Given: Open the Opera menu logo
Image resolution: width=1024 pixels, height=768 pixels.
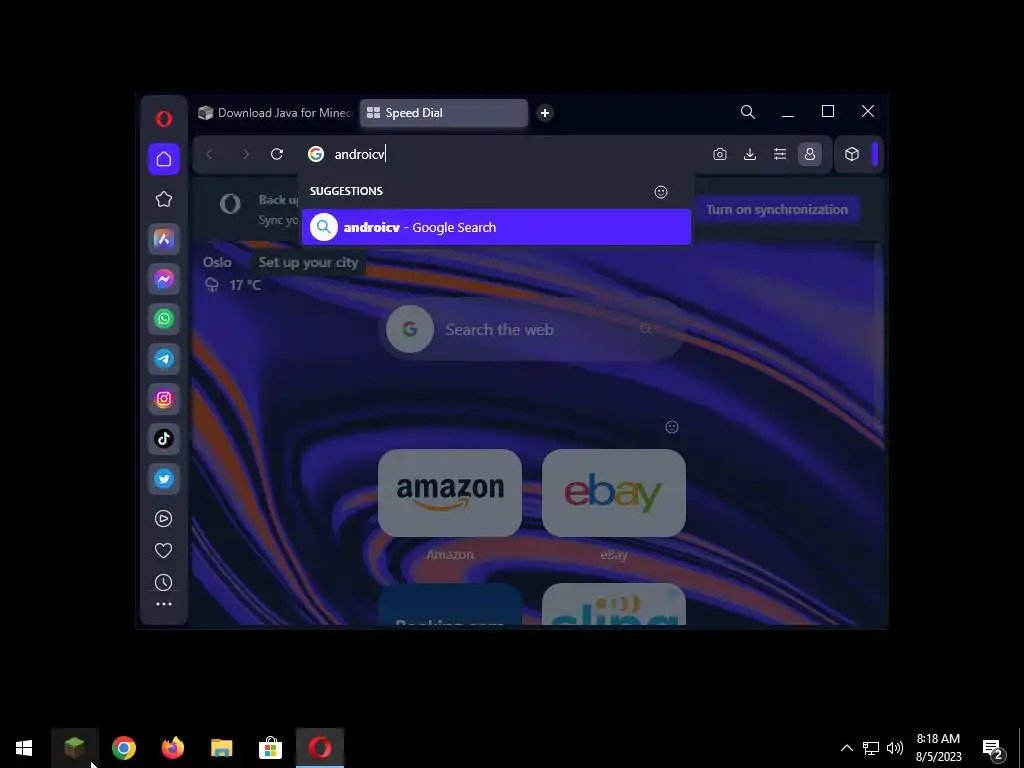Looking at the screenshot, I should click(x=164, y=118).
